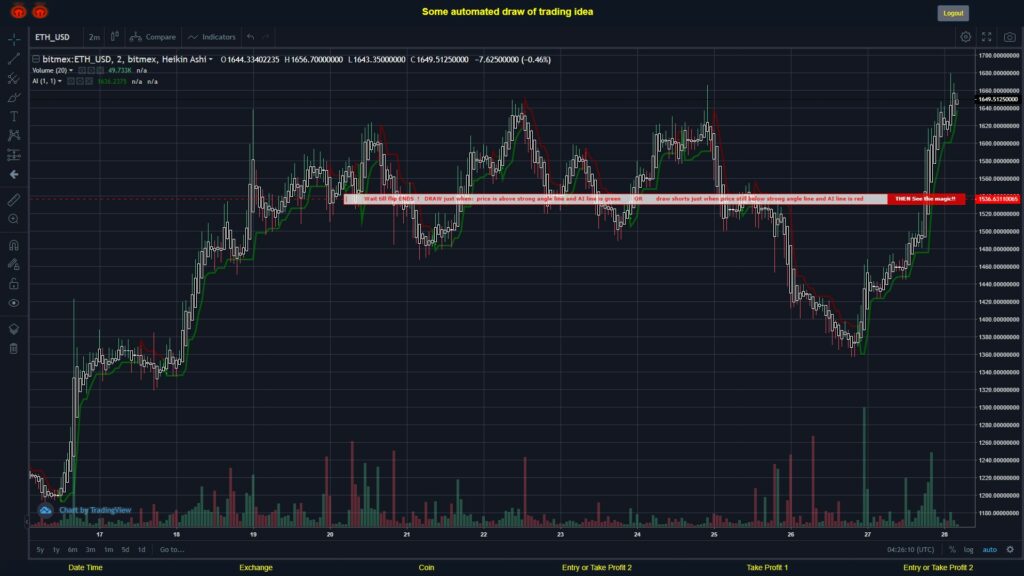
Task: Click the Compare button
Action: coord(153,37)
